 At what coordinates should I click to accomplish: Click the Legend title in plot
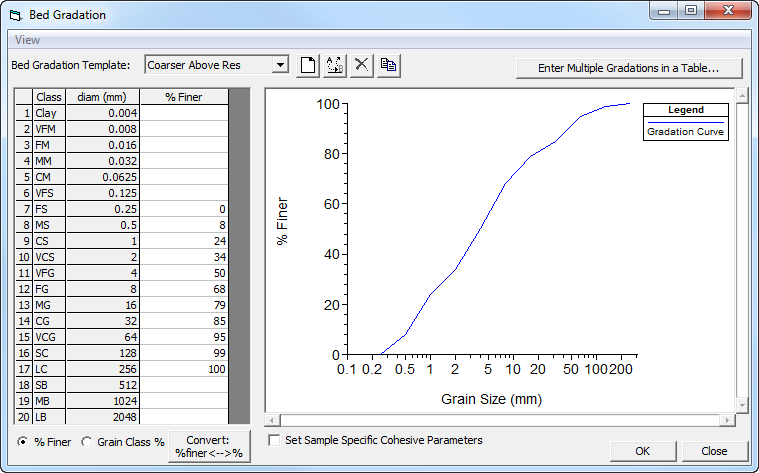point(686,109)
